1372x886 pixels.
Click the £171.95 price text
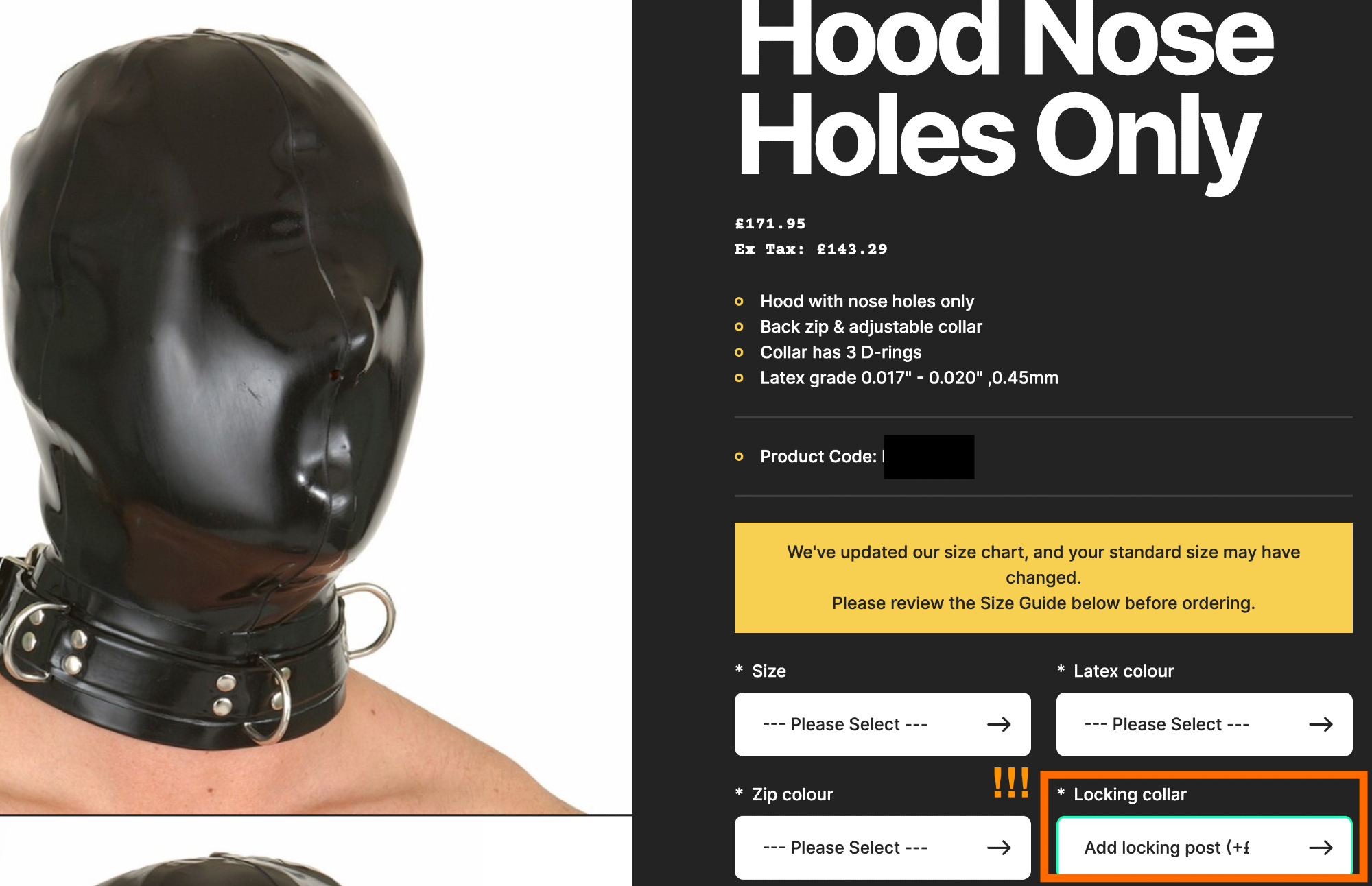click(x=770, y=224)
